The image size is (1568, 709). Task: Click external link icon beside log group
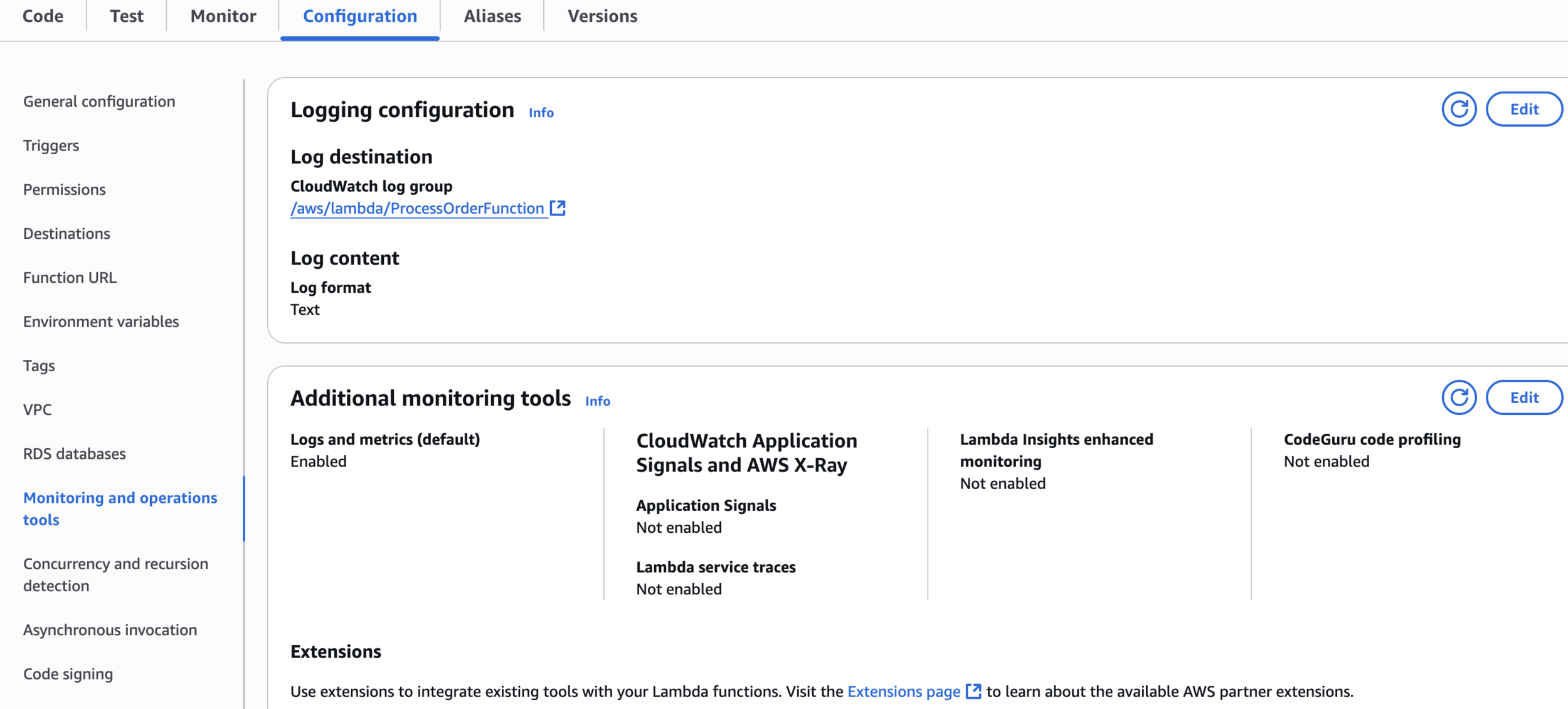557,208
